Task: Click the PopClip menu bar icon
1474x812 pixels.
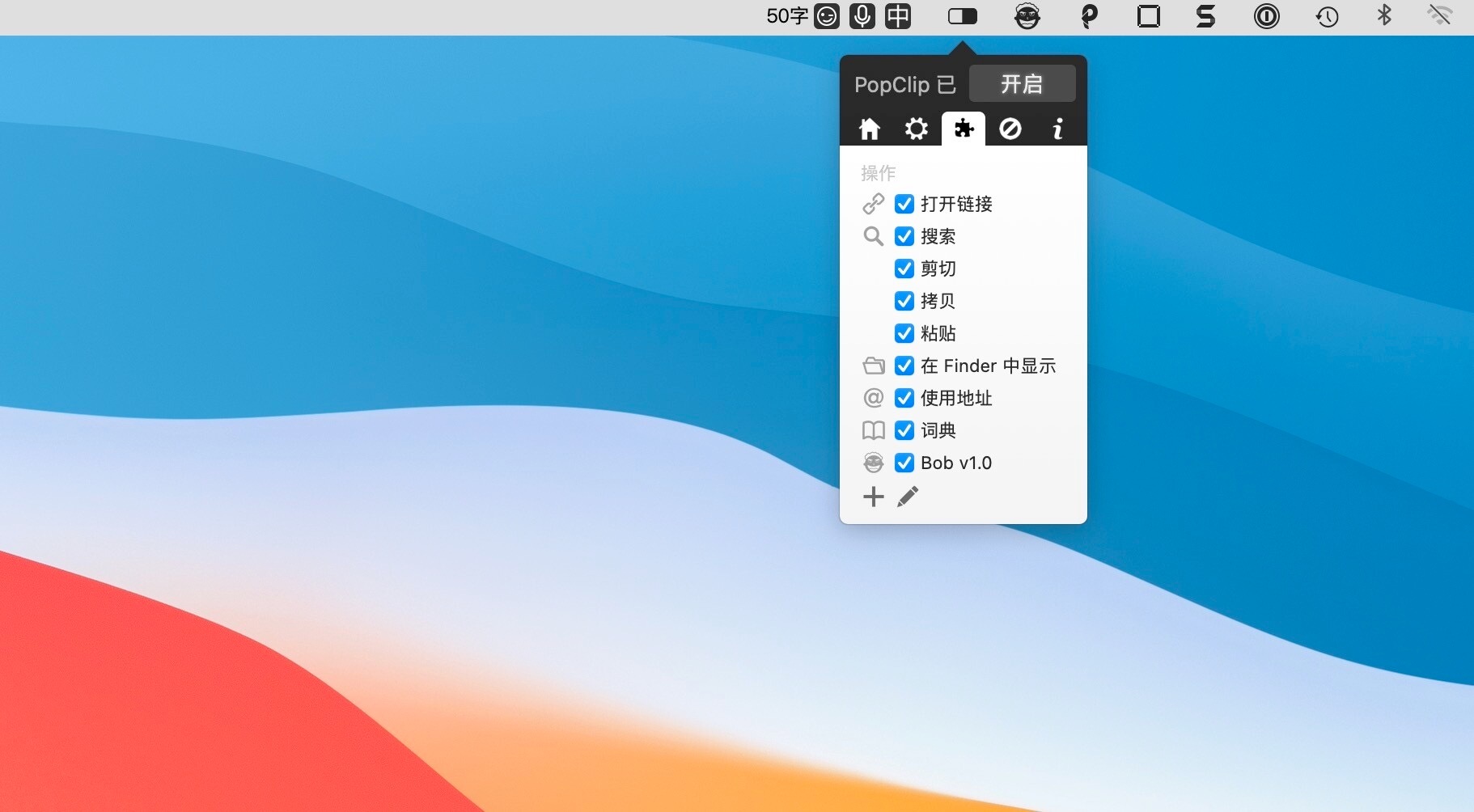Action: (963, 16)
